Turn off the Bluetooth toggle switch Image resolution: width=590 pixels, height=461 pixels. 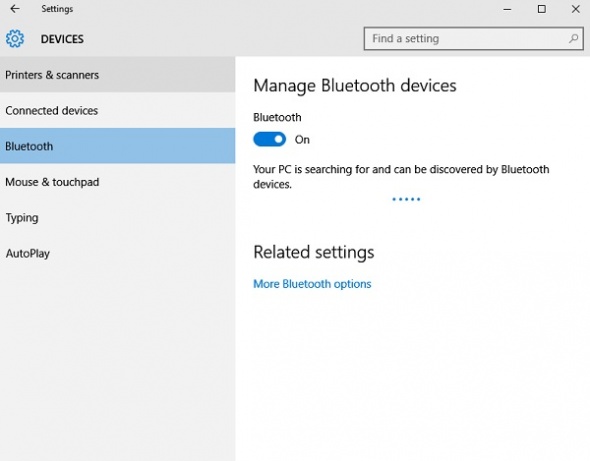click(269, 139)
